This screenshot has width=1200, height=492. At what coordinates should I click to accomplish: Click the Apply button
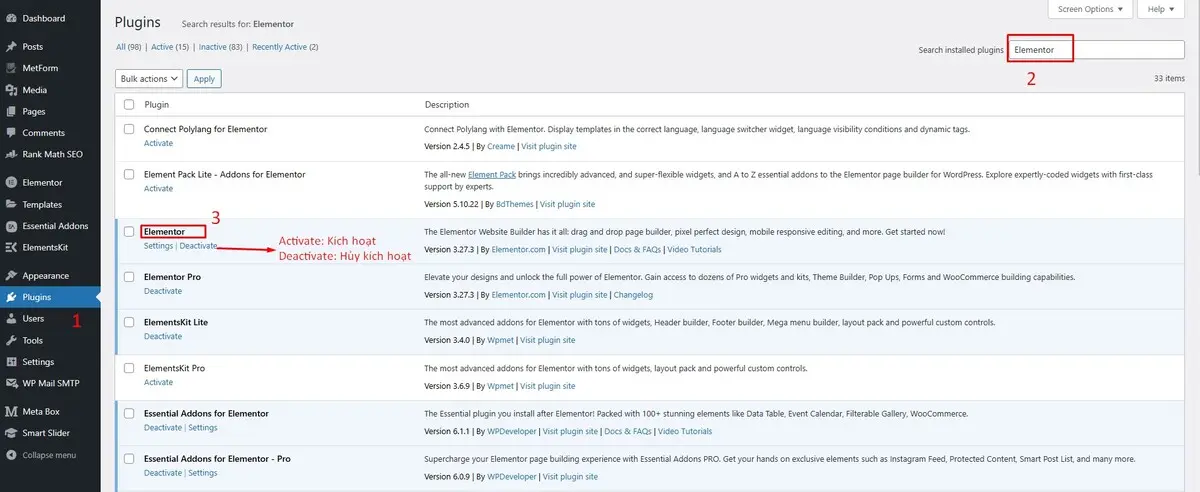(x=204, y=78)
